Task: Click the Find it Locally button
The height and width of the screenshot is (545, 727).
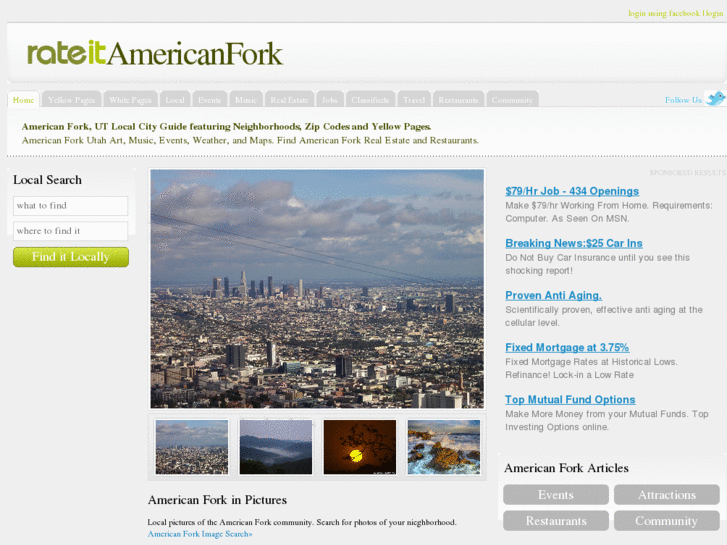Action: [71, 257]
